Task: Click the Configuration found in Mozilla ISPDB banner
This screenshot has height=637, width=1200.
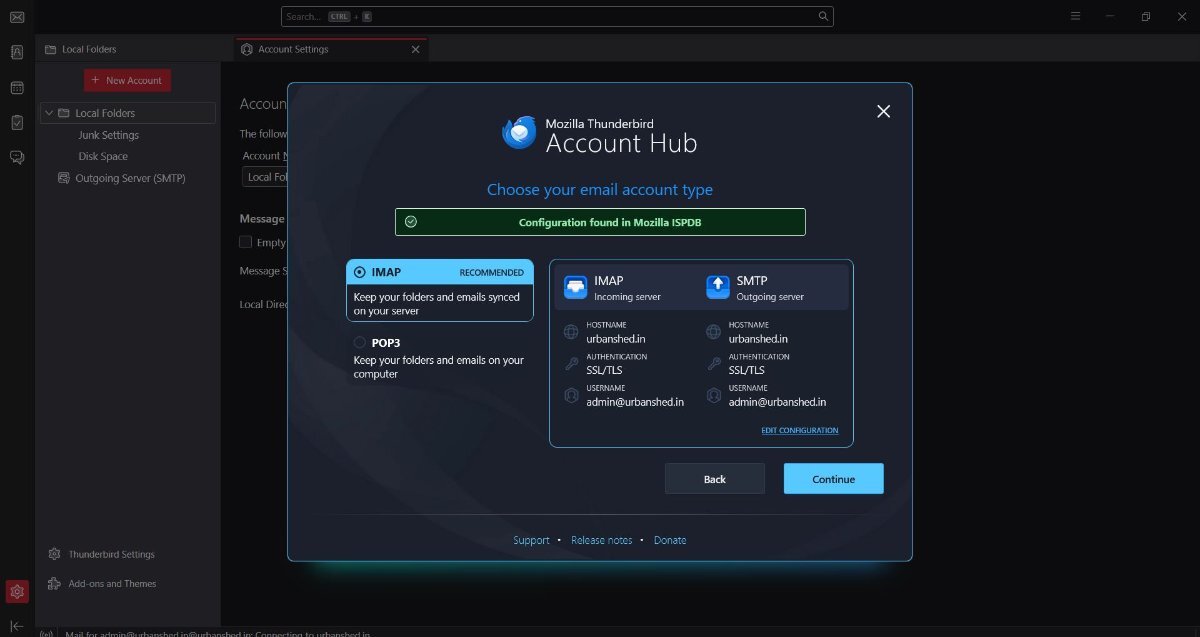Action: tap(600, 222)
